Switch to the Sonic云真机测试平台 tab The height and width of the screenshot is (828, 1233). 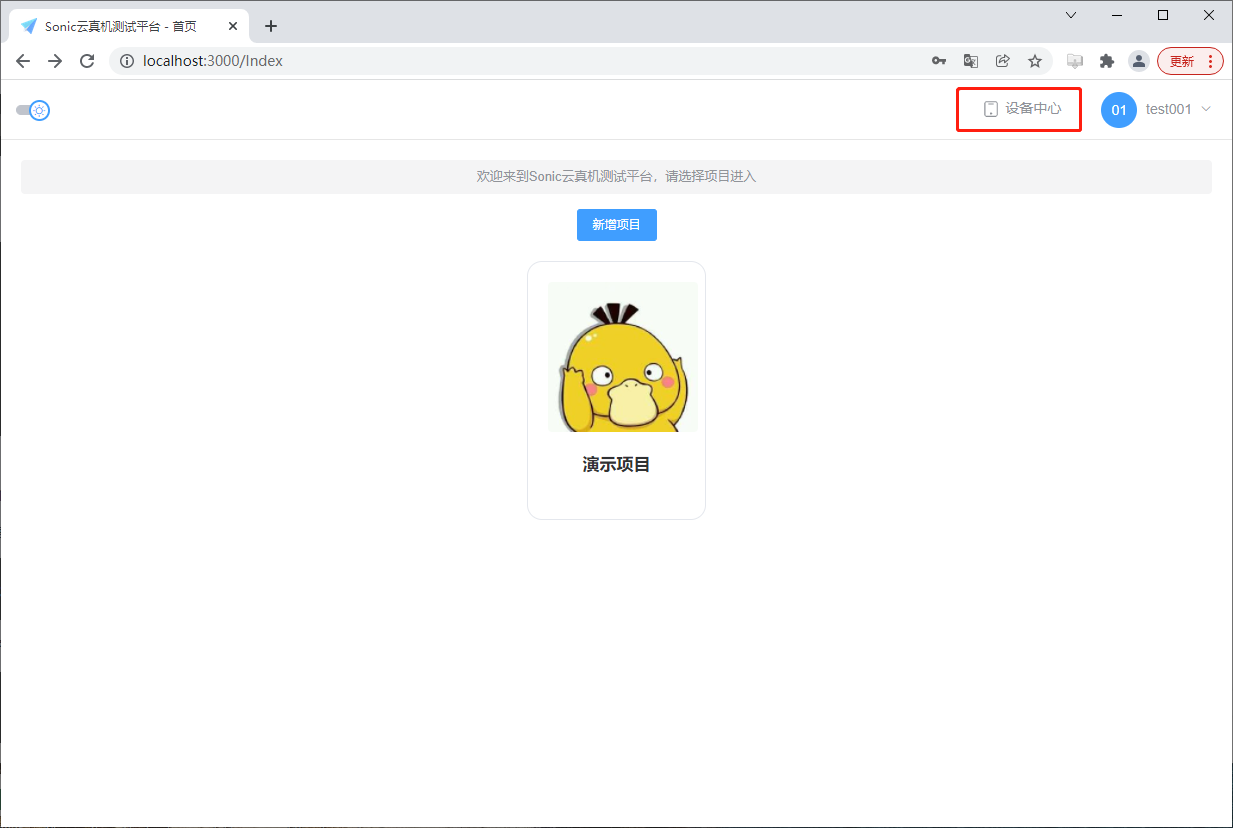pos(128,26)
